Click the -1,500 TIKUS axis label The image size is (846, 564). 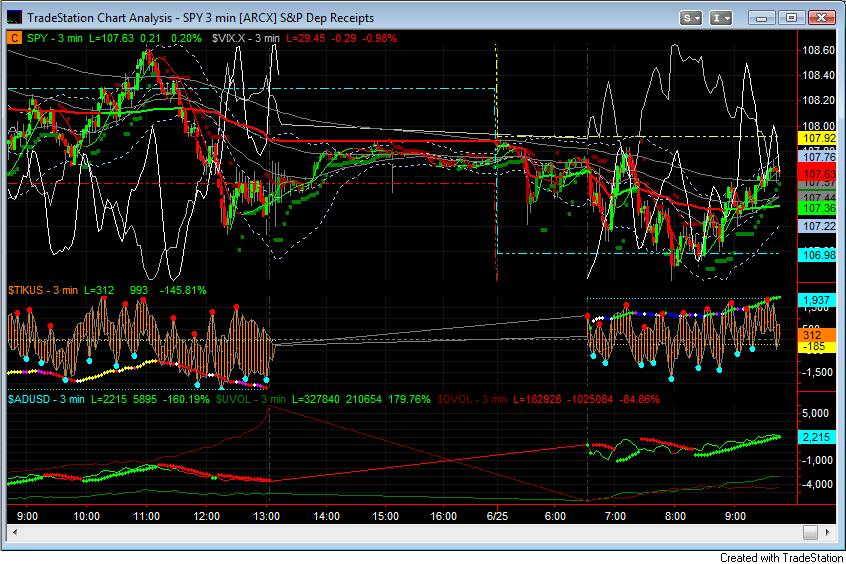[x=816, y=372]
